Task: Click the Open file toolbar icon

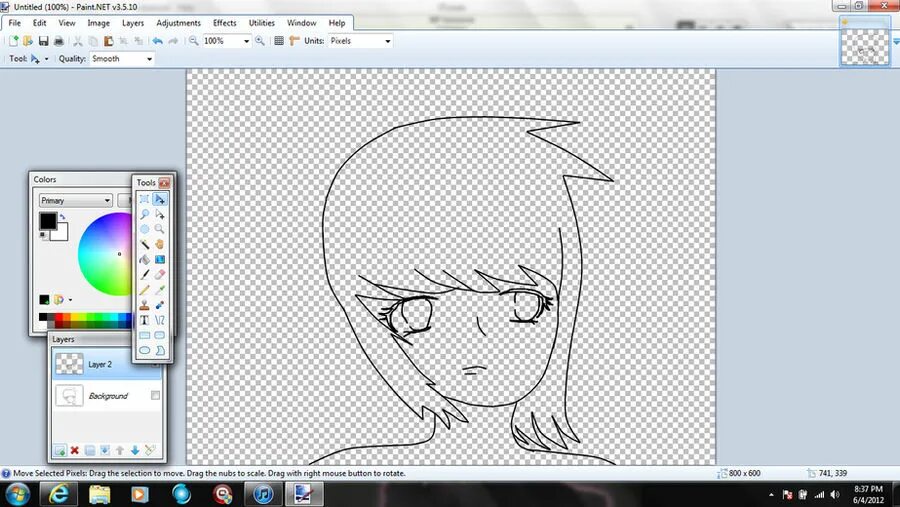Action: tap(28, 41)
